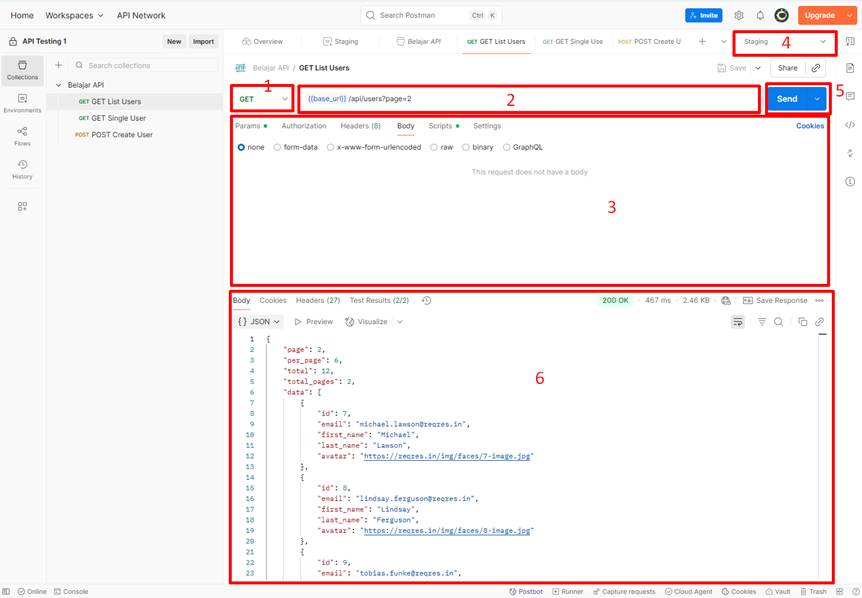The height and width of the screenshot is (598, 862).
Task: Click the search icon in response panel
Action: tap(778, 322)
